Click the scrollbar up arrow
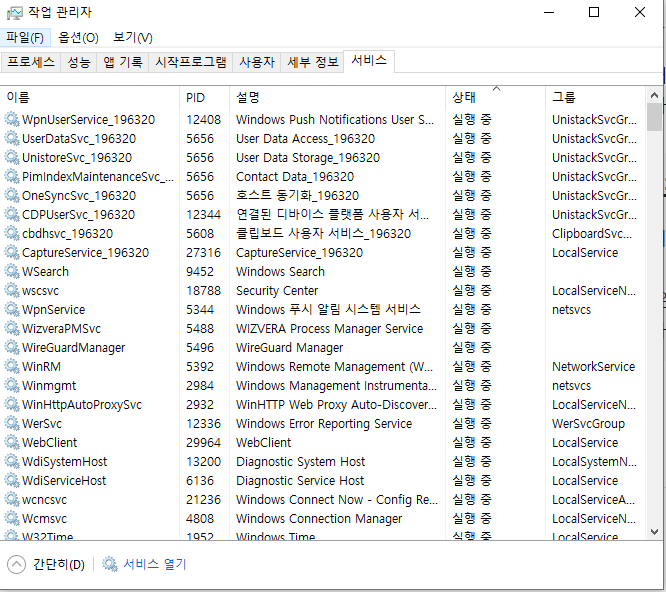 [655, 96]
